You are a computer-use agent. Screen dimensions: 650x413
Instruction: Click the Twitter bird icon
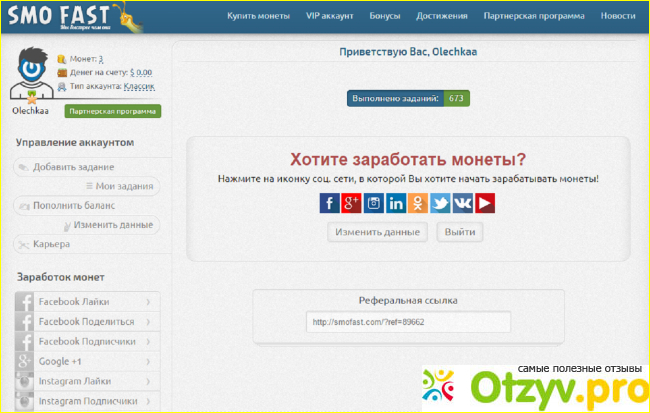coord(440,203)
